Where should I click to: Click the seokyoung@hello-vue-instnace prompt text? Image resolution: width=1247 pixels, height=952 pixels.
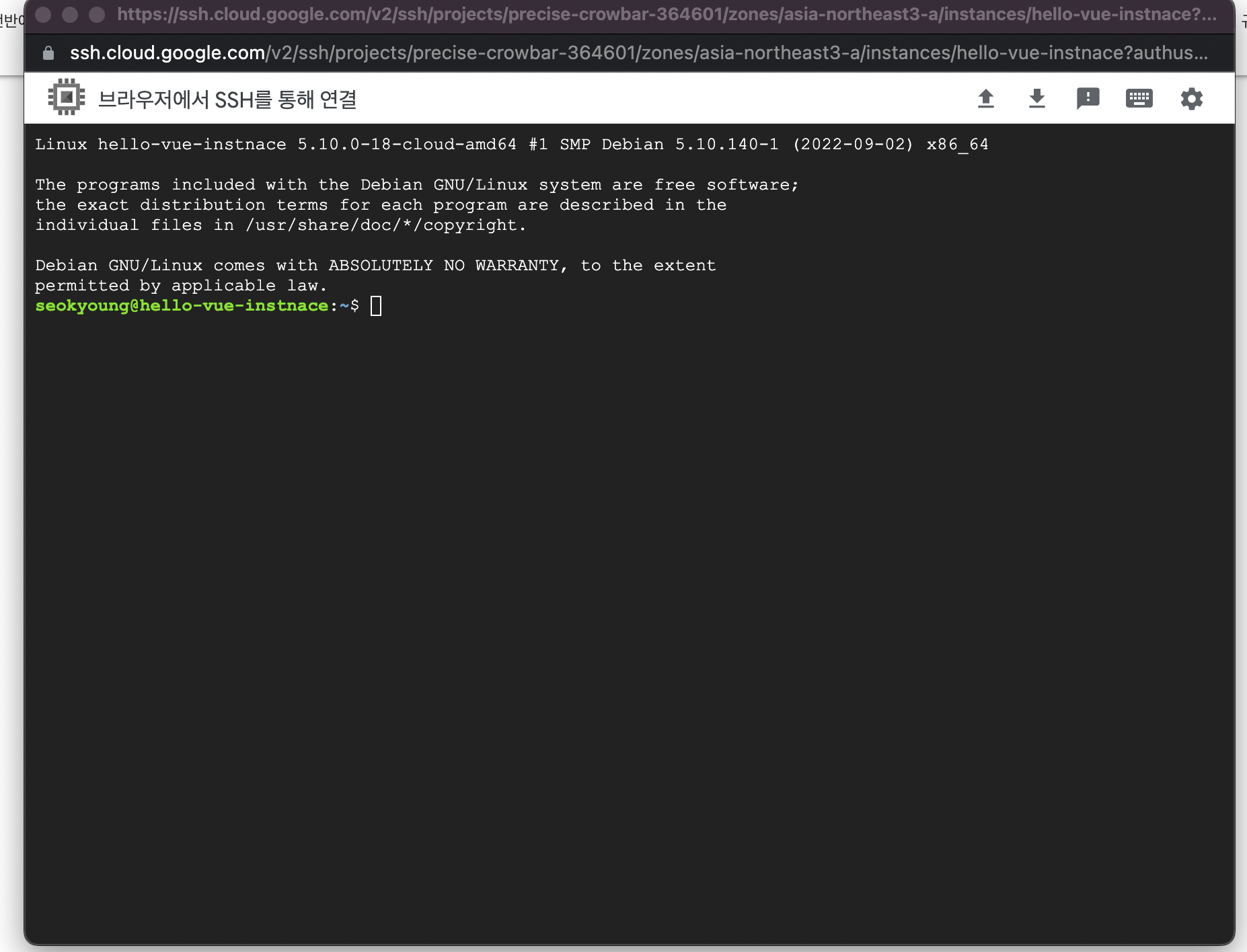click(182, 306)
